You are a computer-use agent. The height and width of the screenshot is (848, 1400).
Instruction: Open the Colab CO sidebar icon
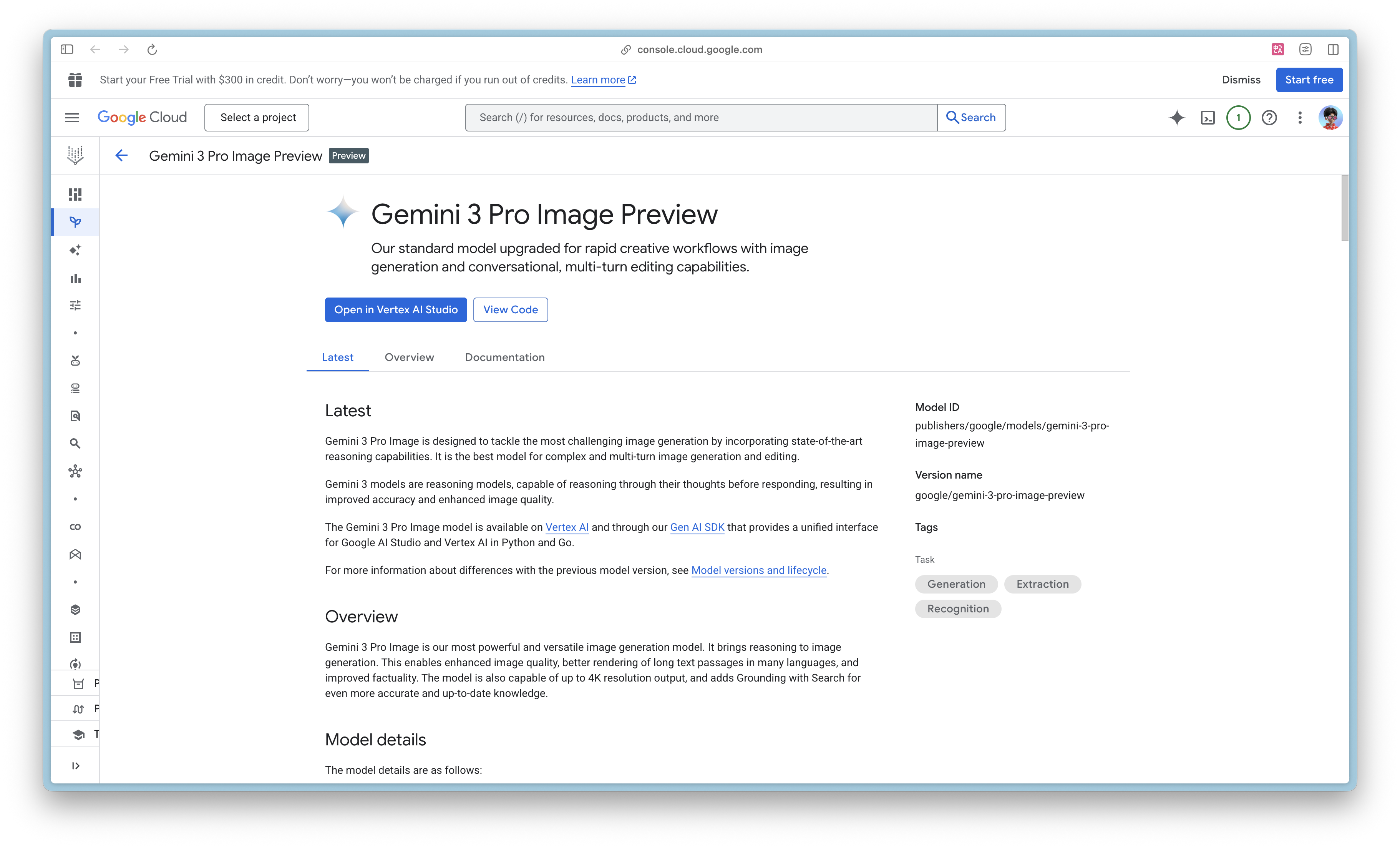click(75, 527)
